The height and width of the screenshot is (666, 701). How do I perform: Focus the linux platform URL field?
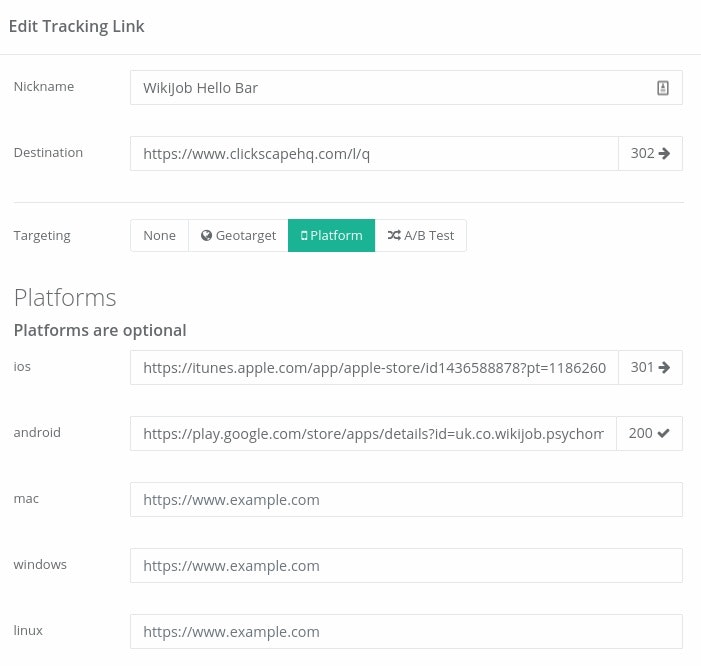pos(406,632)
